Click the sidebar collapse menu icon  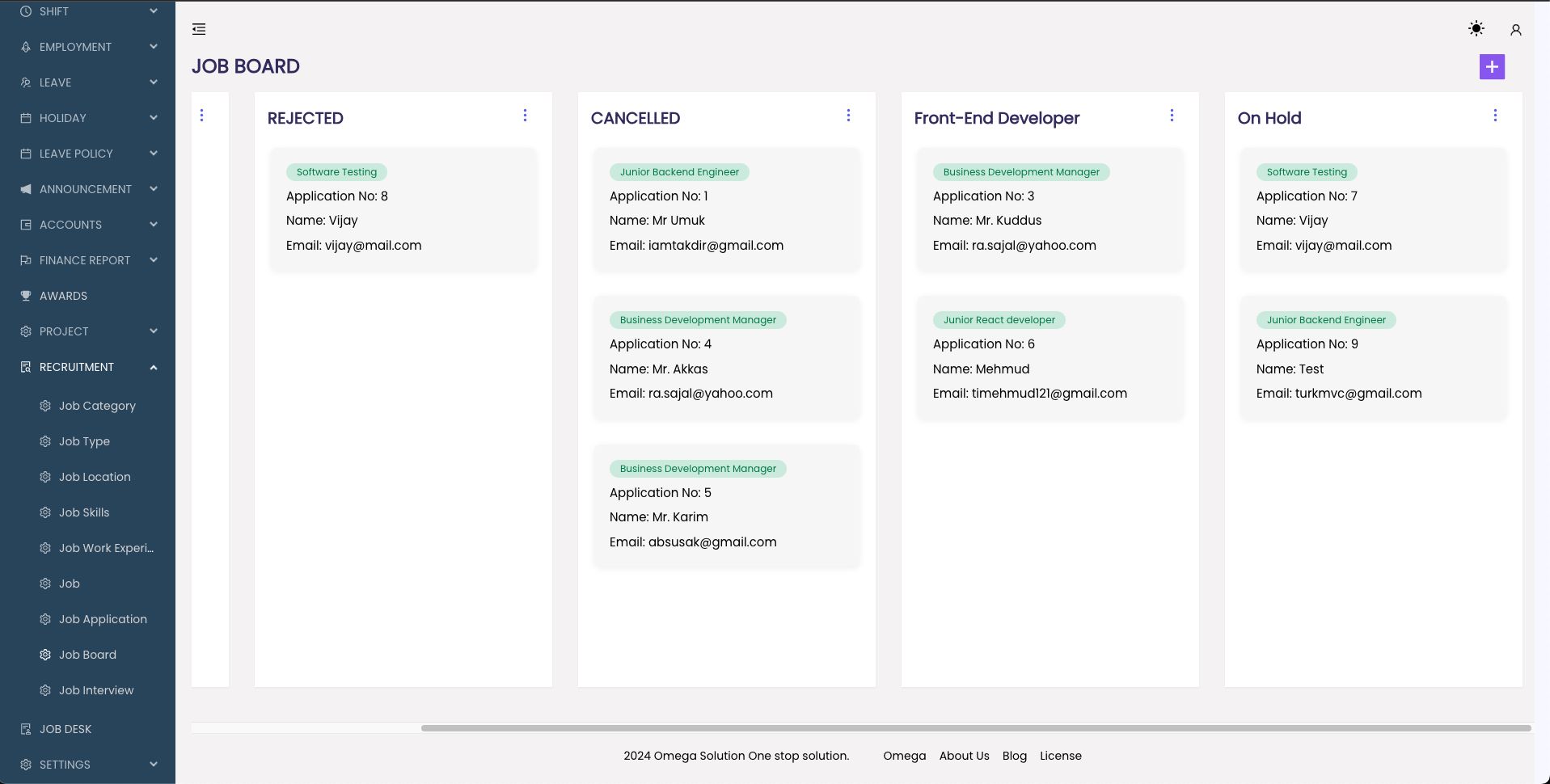(x=199, y=30)
